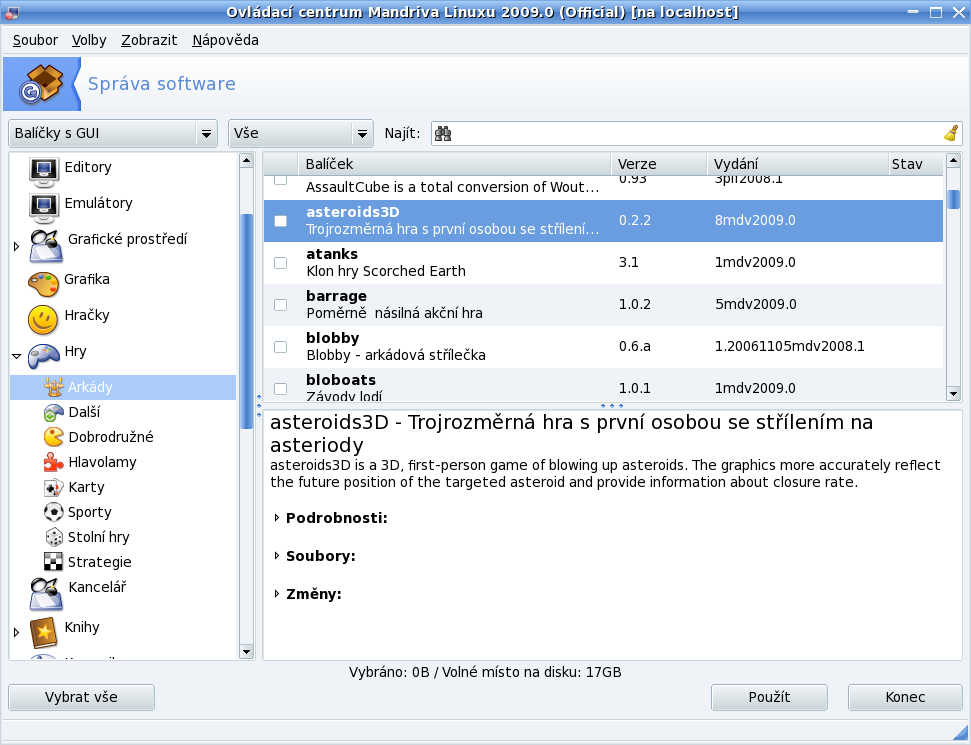The height and width of the screenshot is (745, 971).
Task: Click the AssaultCube description row
Action: [603, 187]
